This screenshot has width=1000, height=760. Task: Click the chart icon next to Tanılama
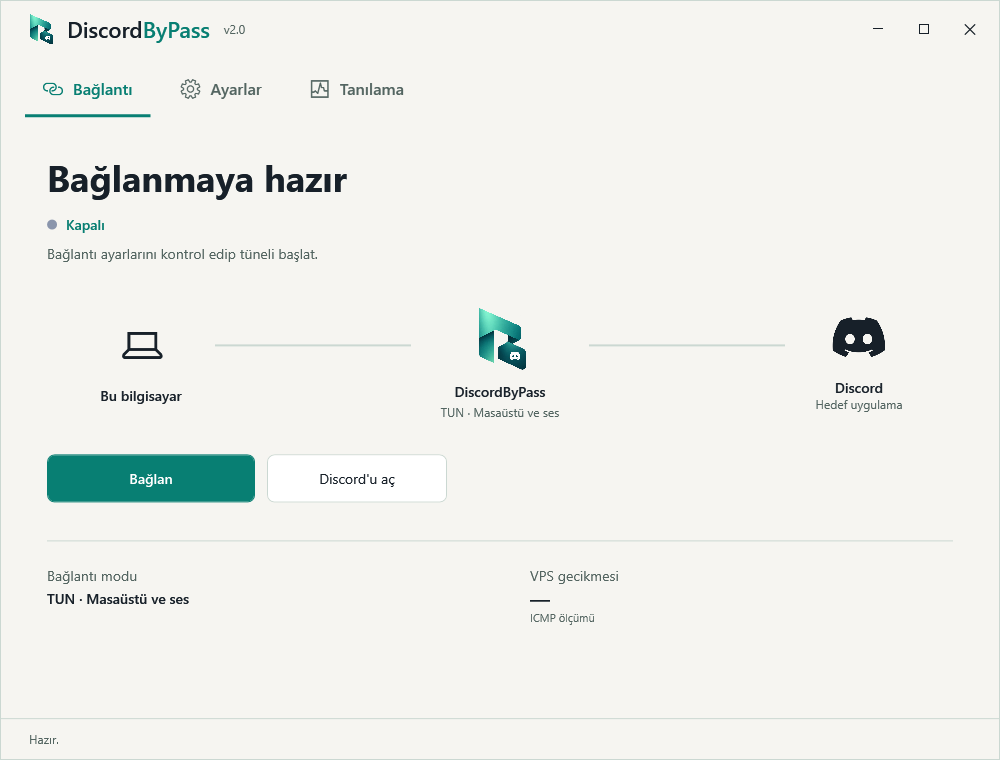(x=320, y=89)
